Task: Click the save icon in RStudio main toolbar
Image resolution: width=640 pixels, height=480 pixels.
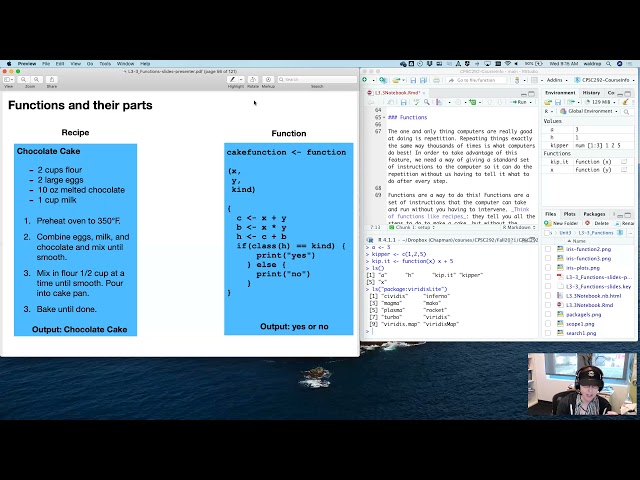Action: tap(413, 80)
